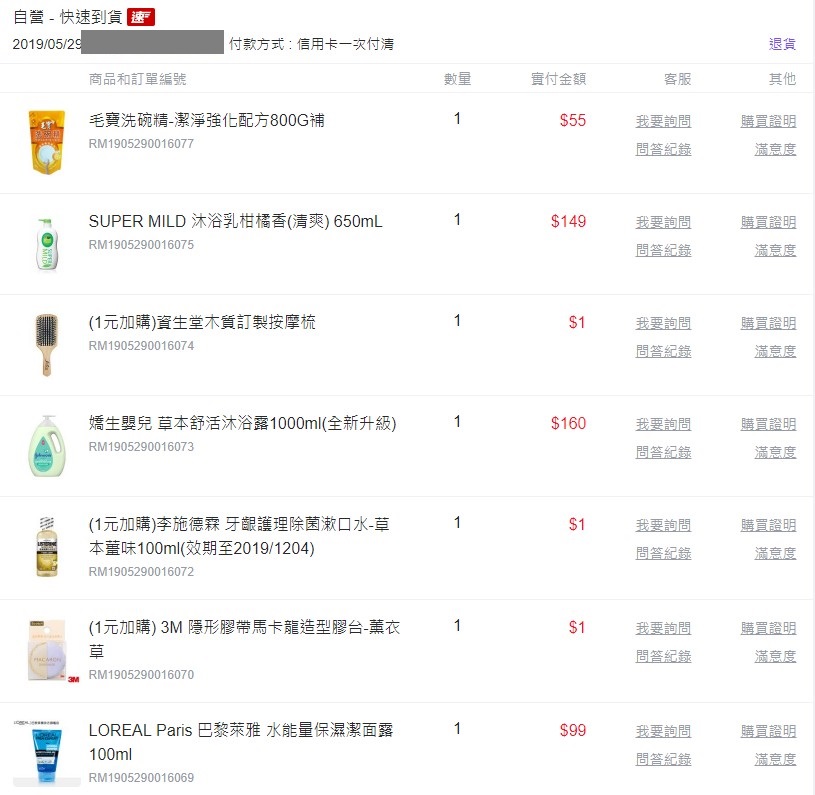The height and width of the screenshot is (795, 815).
Task: Click 滿意度 for 嬌生嬰兒 沐浴露
Action: (x=775, y=452)
